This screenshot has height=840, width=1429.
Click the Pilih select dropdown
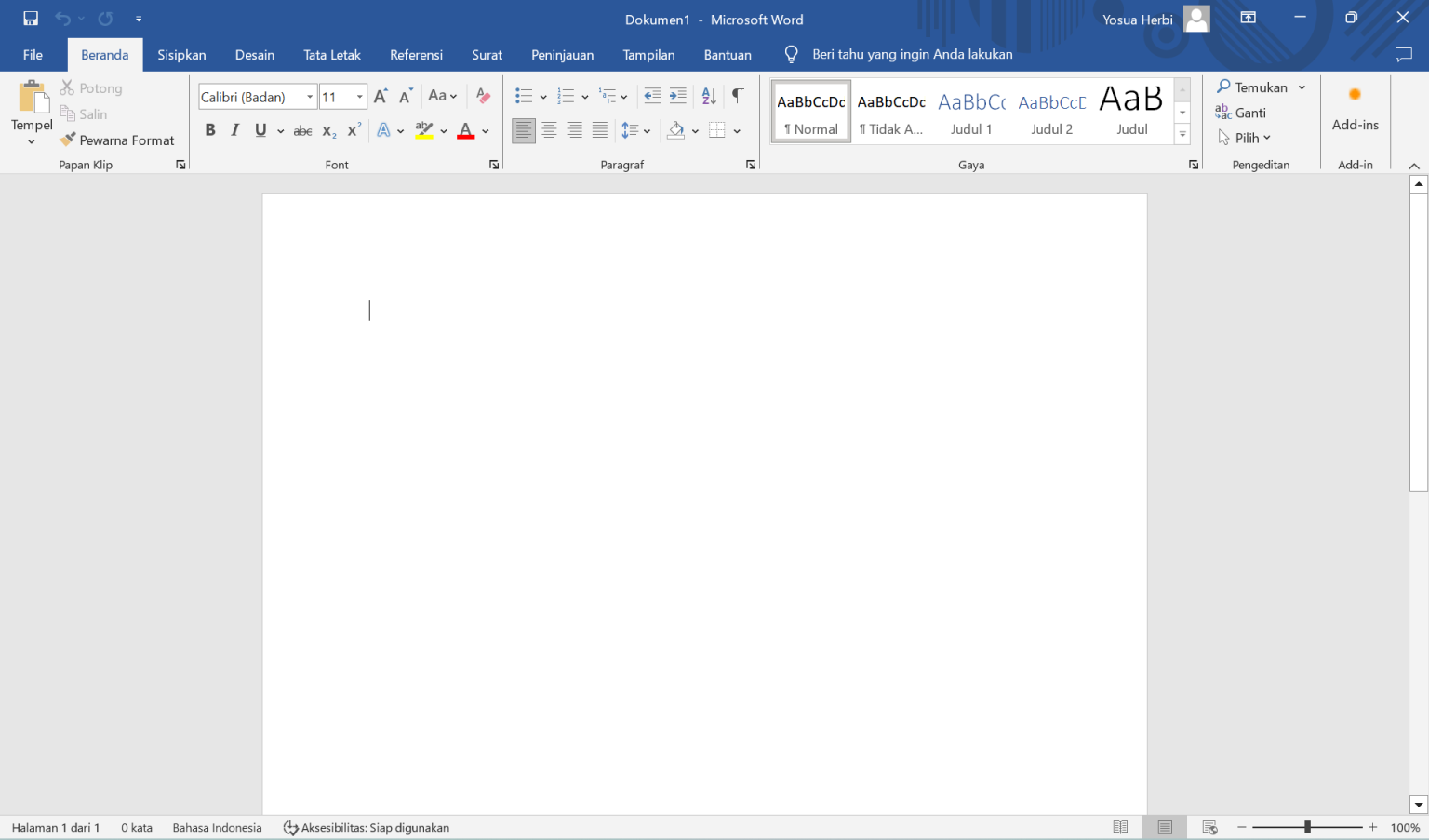click(1244, 138)
